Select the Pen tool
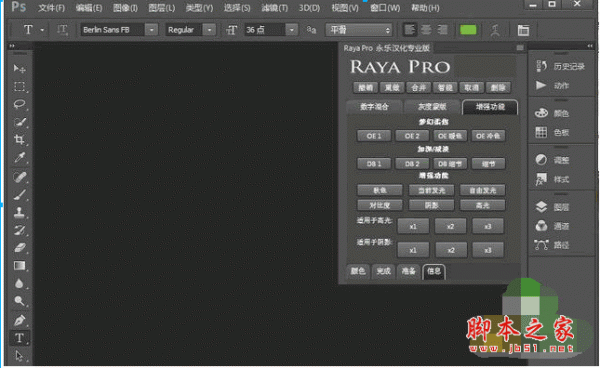Screen dimensions: 600x368 coord(19,320)
